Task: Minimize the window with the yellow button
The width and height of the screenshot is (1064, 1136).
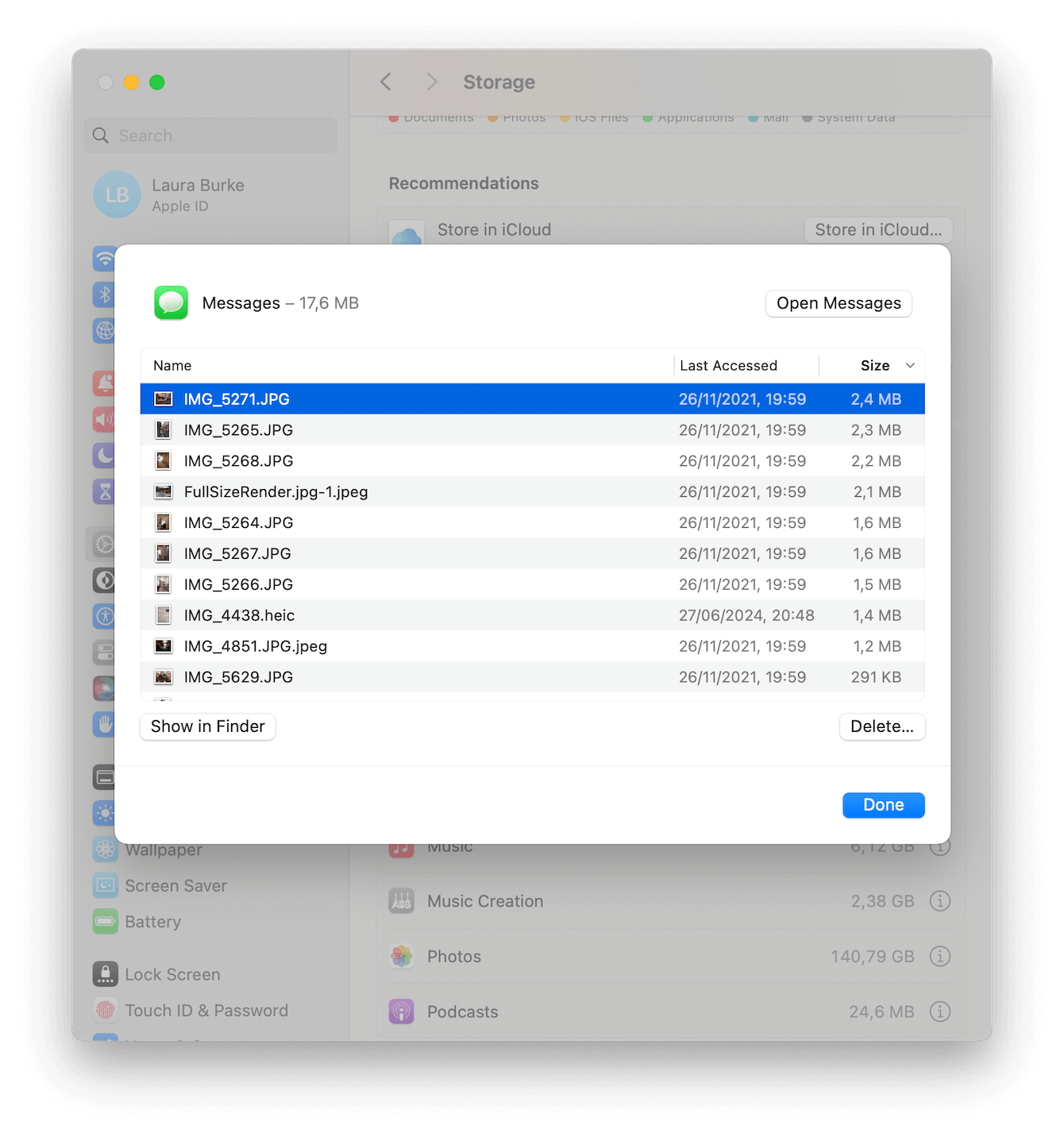Action: point(131,82)
